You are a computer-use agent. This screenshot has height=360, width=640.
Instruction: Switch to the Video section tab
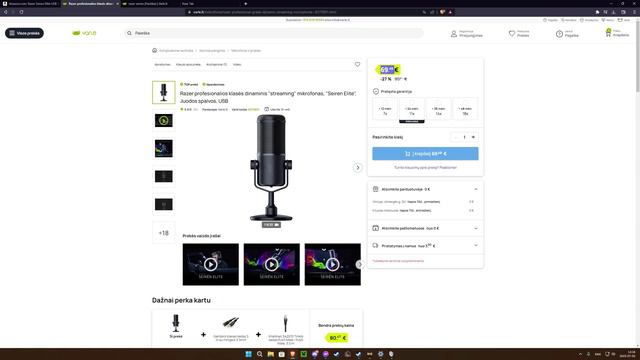coord(237,64)
